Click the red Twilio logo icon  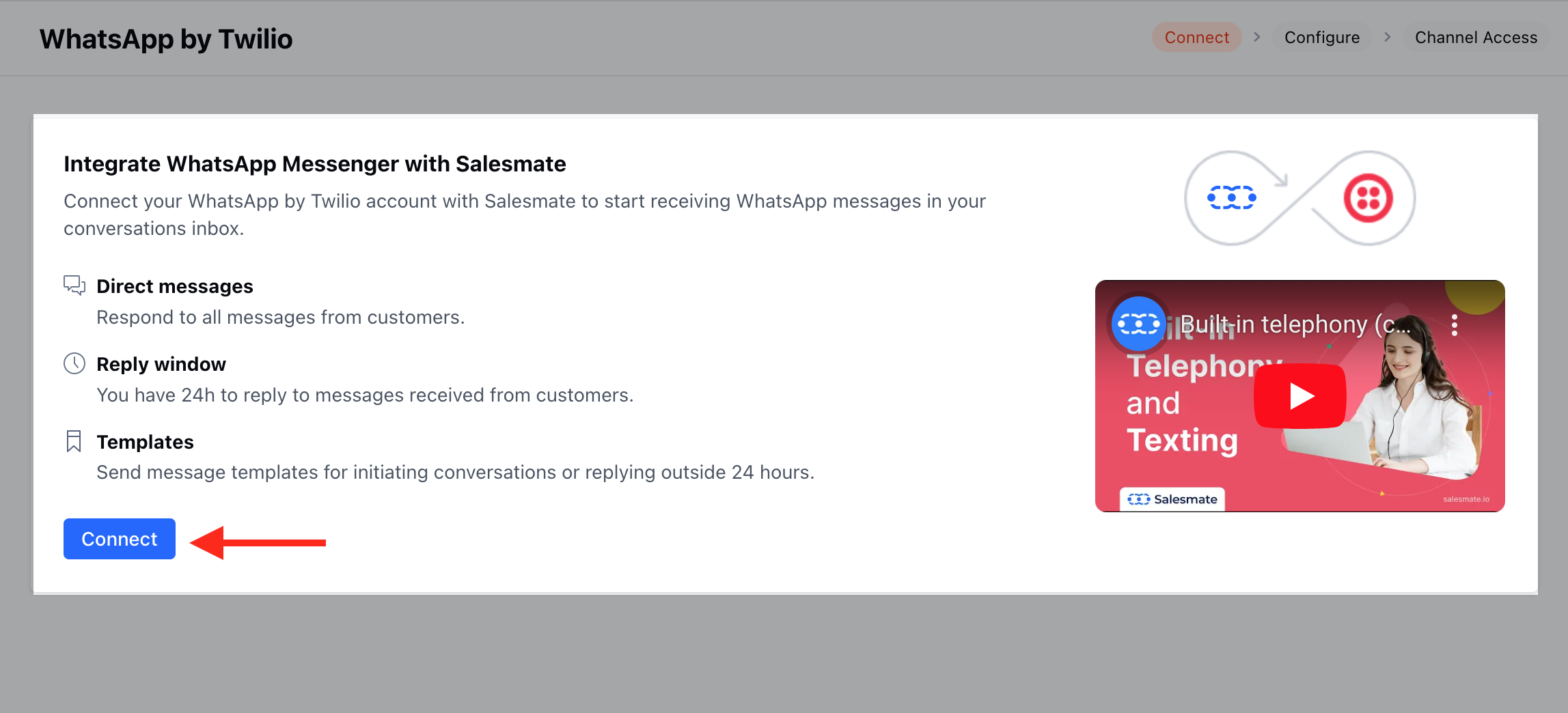pyautogui.click(x=1368, y=198)
